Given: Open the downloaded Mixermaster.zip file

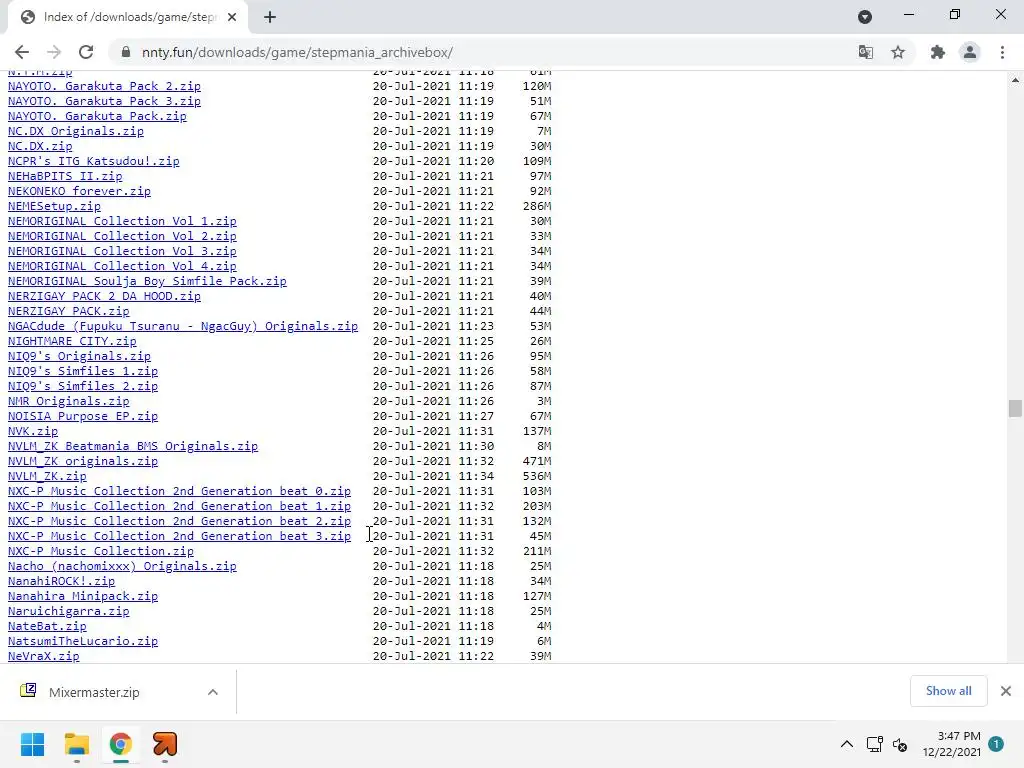Looking at the screenshot, I should pos(93,692).
